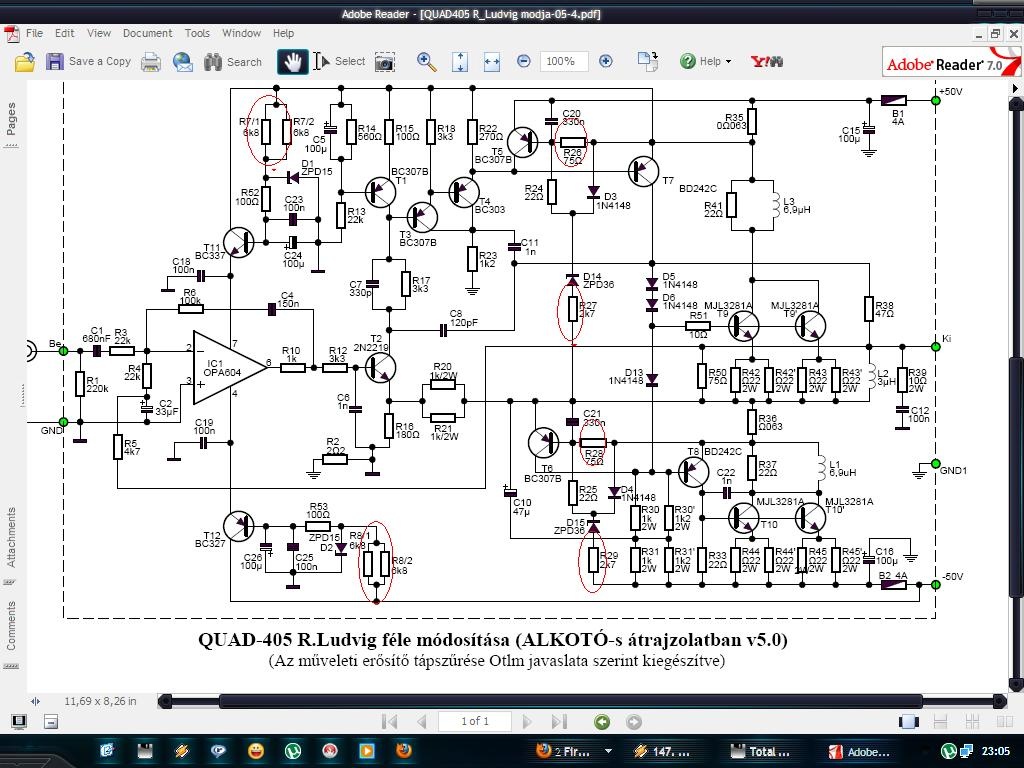Set view to Fit Page height
This screenshot has width=1024, height=768.
(460, 61)
